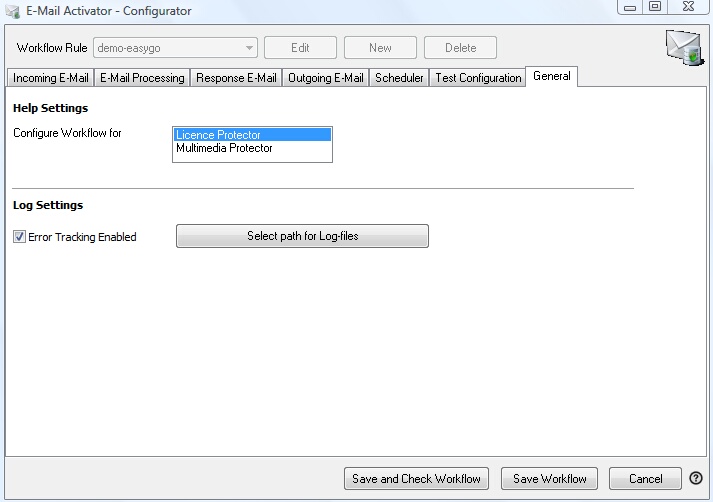Click the Save Workflow button
Screen dimensions: 713x502
pos(549,479)
